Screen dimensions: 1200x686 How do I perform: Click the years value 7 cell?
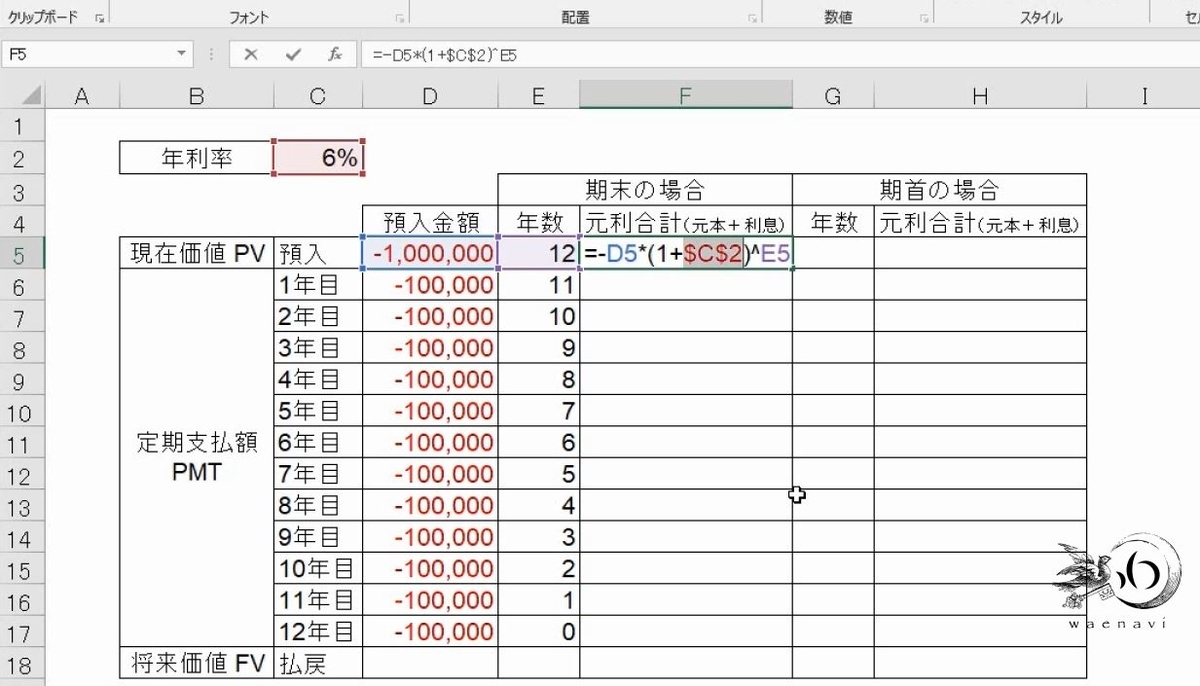coord(539,411)
